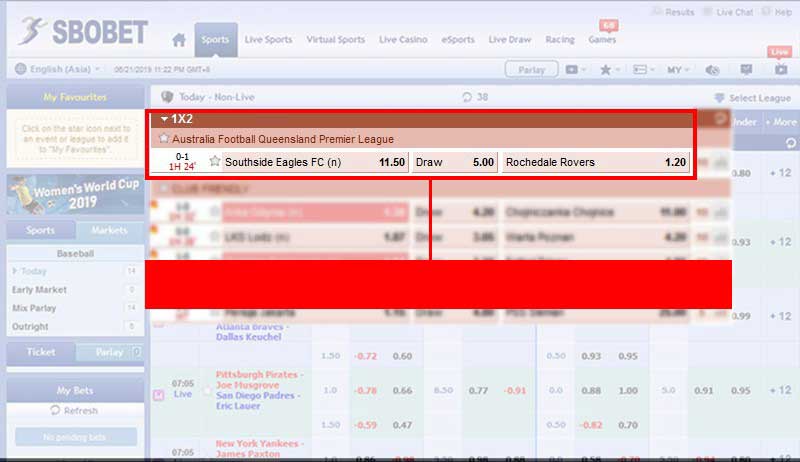Open the English (Asia) language dropdown
This screenshot has width=800, height=462.
[x=58, y=69]
